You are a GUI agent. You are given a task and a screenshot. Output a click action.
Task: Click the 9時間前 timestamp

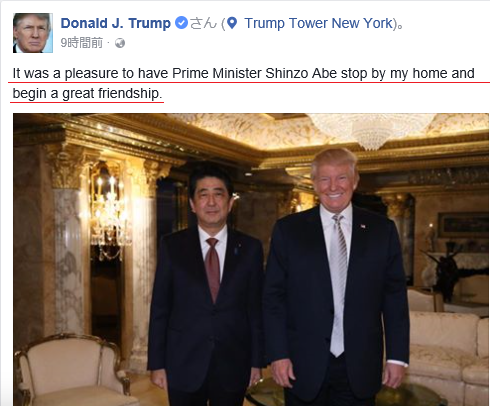pyautogui.click(x=82, y=43)
